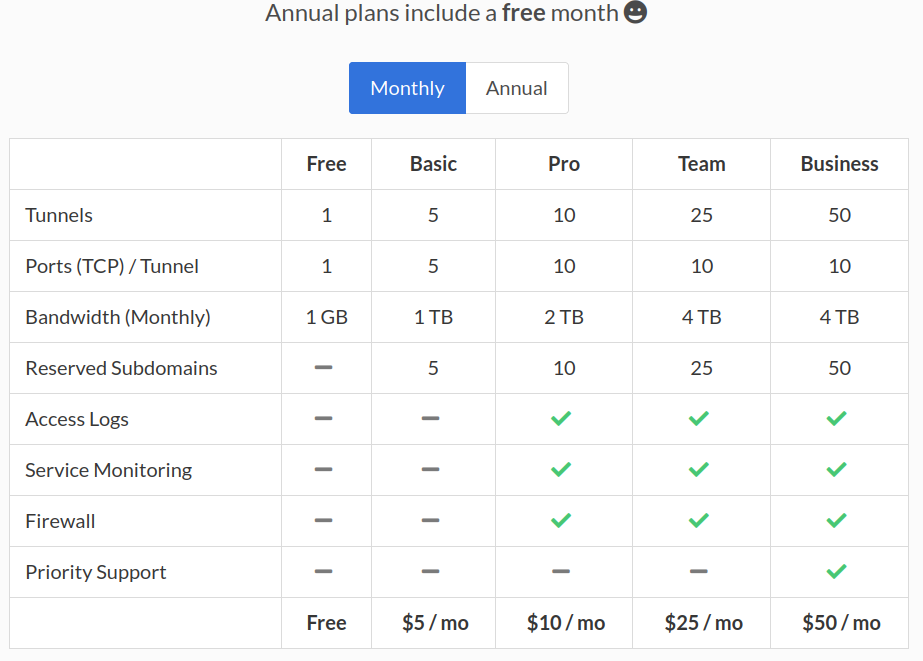Click the Business Firewall checkmark

pos(837,520)
